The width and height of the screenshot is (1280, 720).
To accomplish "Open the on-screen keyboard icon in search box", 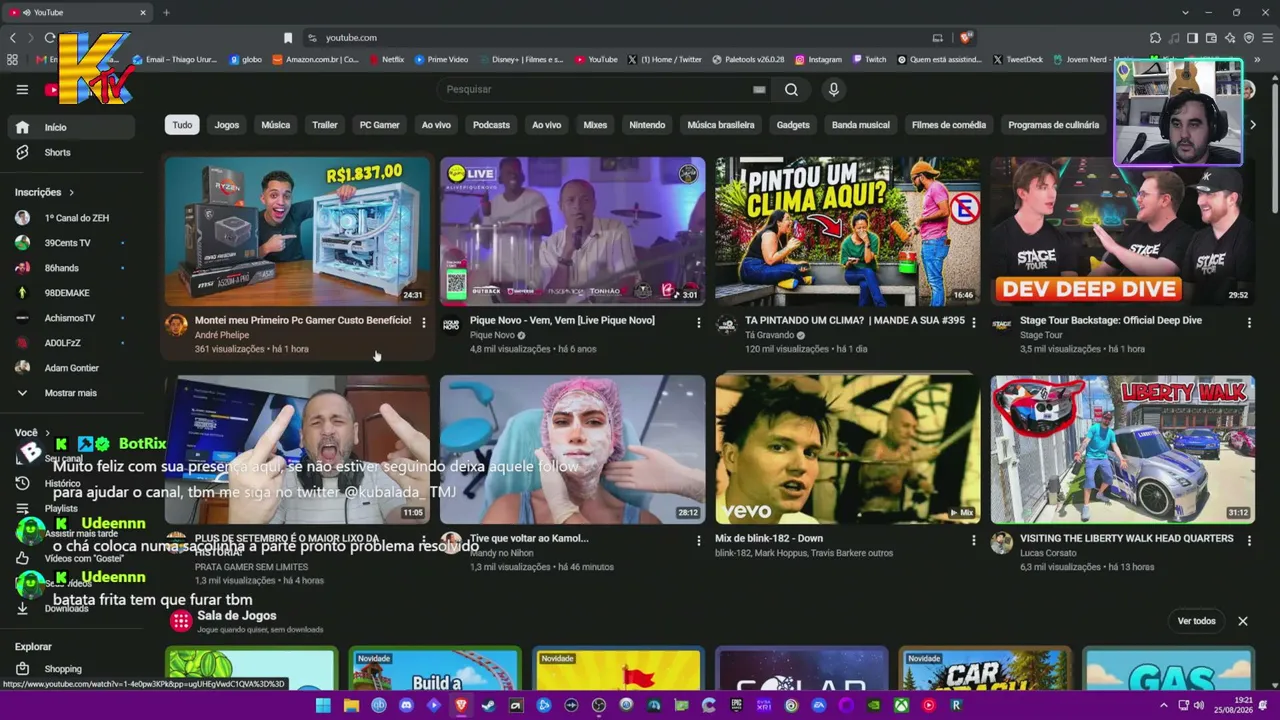I will tap(759, 89).
